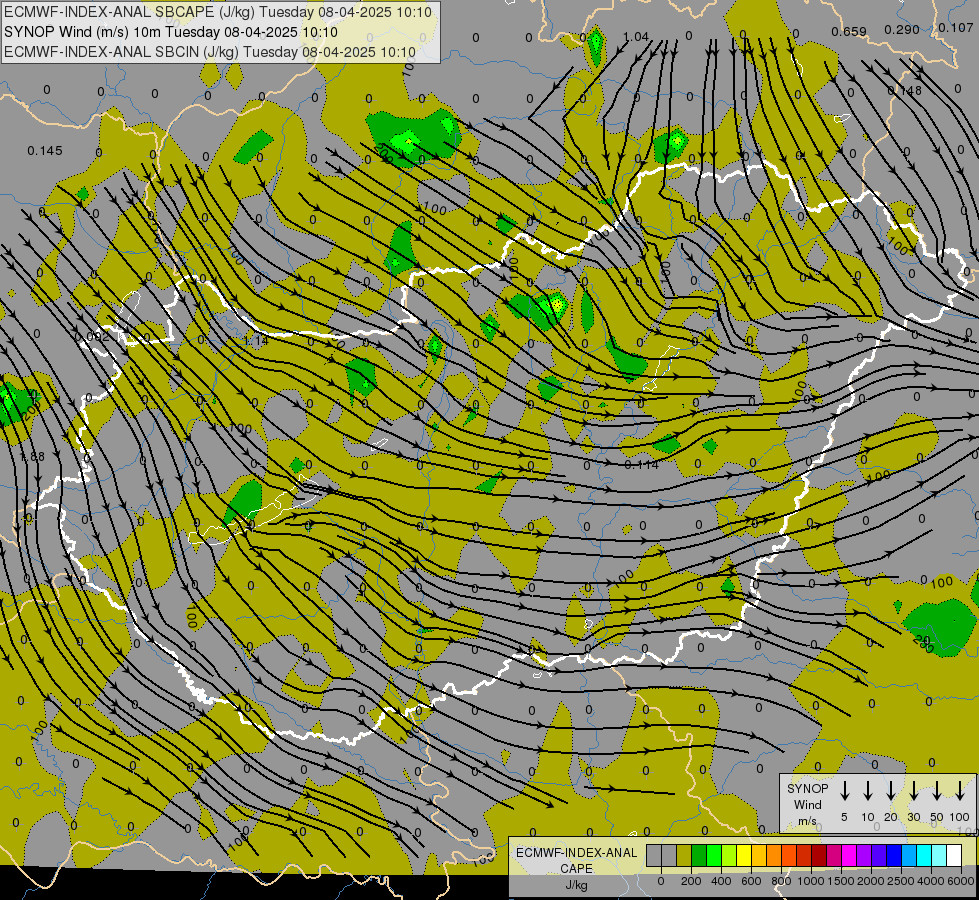This screenshot has width=979, height=900.
Task: Click the number 20 in wind legend
Action: click(891, 817)
